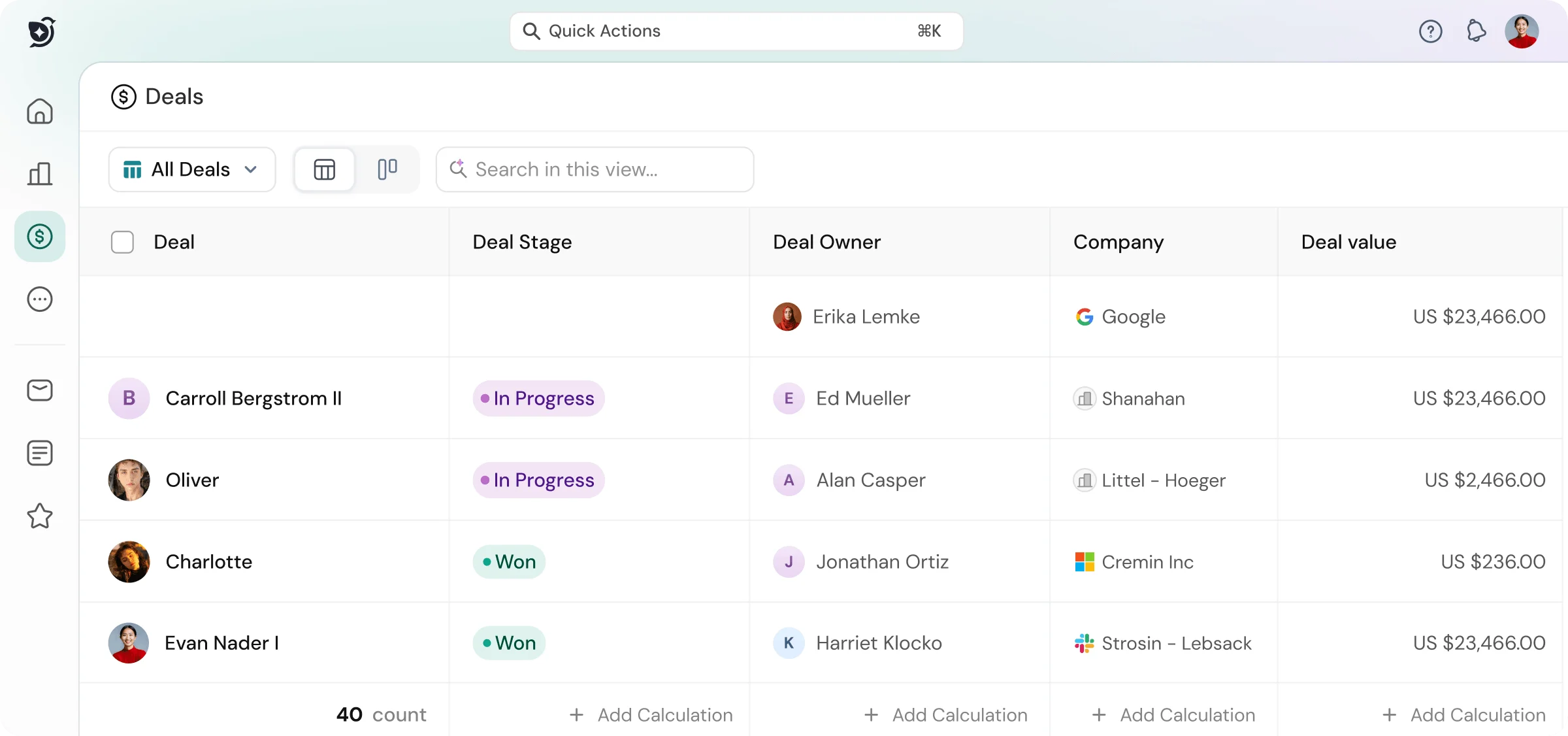Add Calculation under Deal Stage column
1568x736 pixels.
coord(651,715)
